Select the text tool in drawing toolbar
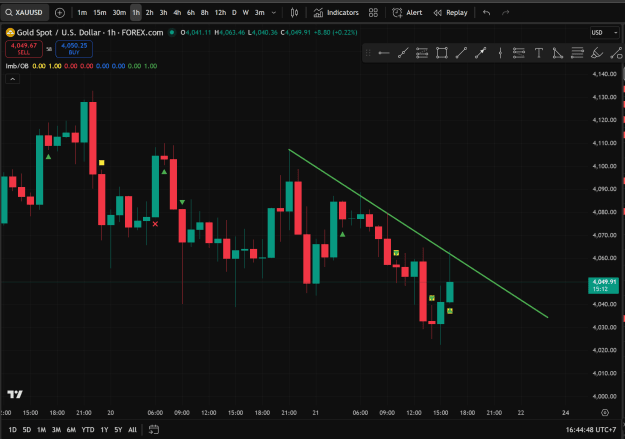This screenshot has height=439, width=625. tap(539, 53)
